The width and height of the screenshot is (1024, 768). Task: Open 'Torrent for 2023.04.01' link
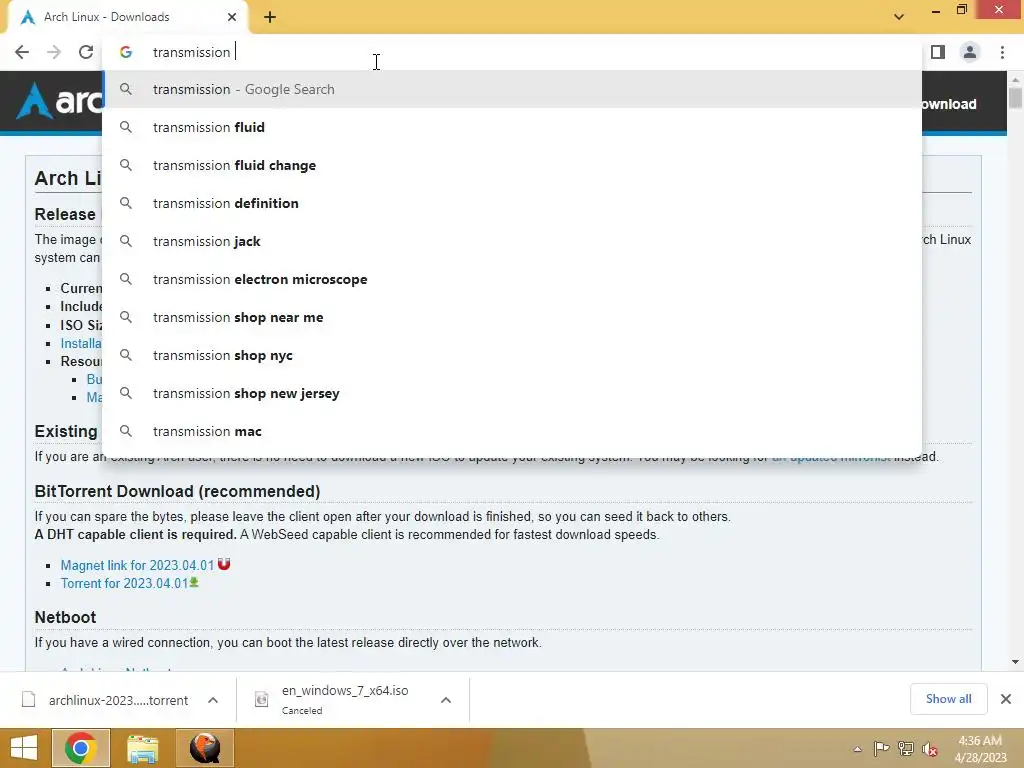pyautogui.click(x=124, y=584)
